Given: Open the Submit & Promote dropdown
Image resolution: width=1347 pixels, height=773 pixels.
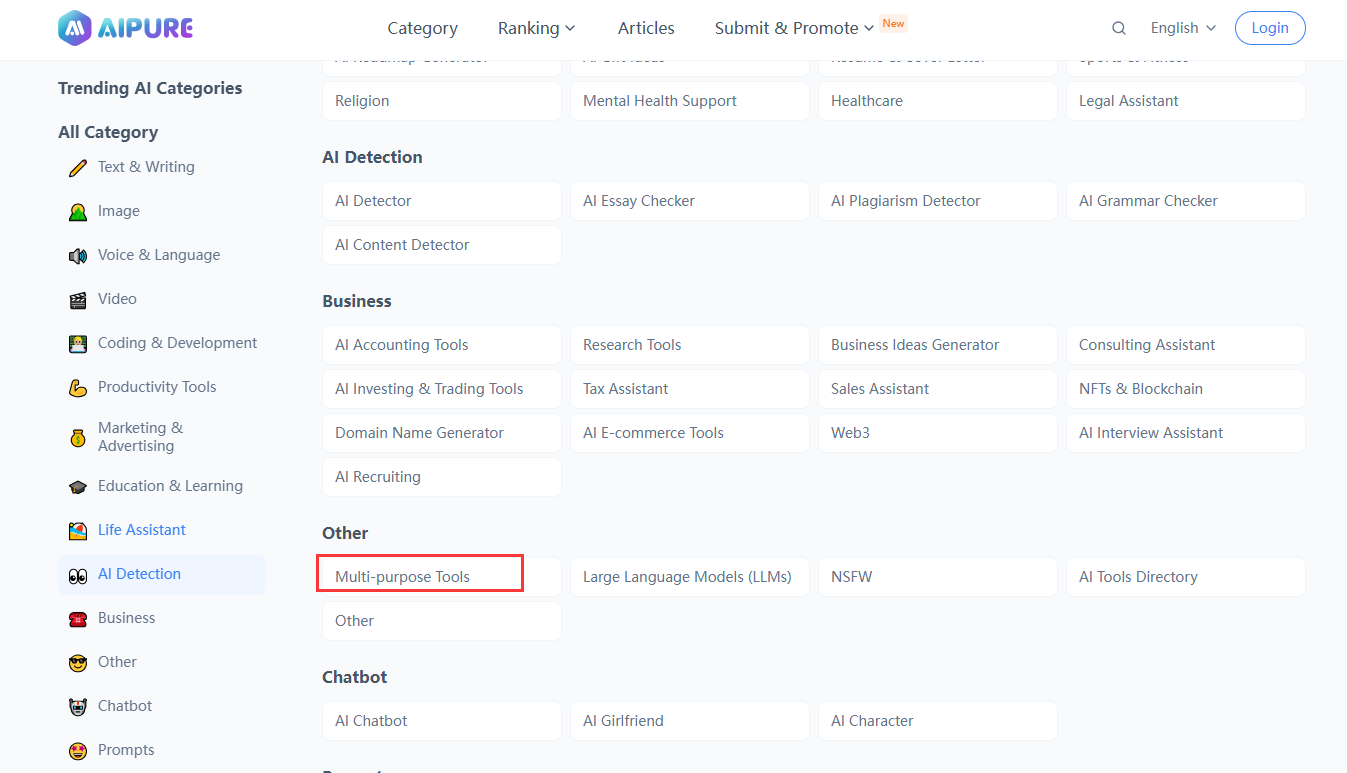Looking at the screenshot, I should pos(794,28).
